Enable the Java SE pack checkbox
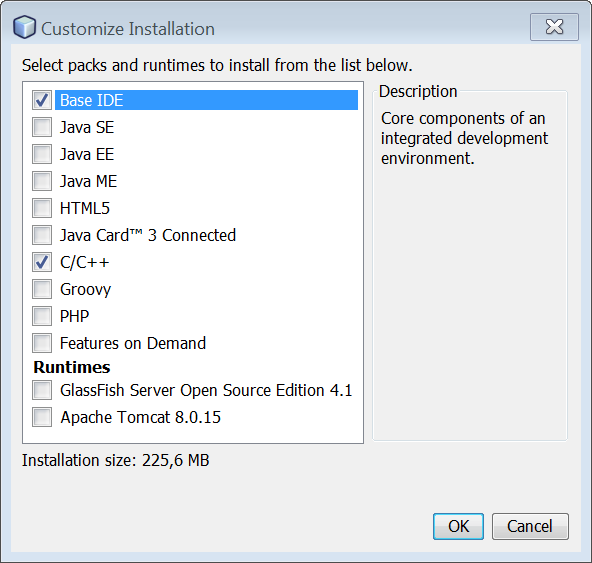This screenshot has width=592, height=563. point(42,127)
